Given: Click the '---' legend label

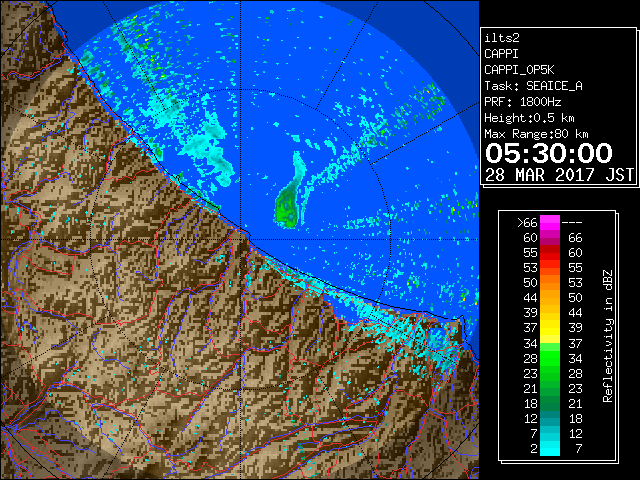Looking at the screenshot, I should (572, 223).
